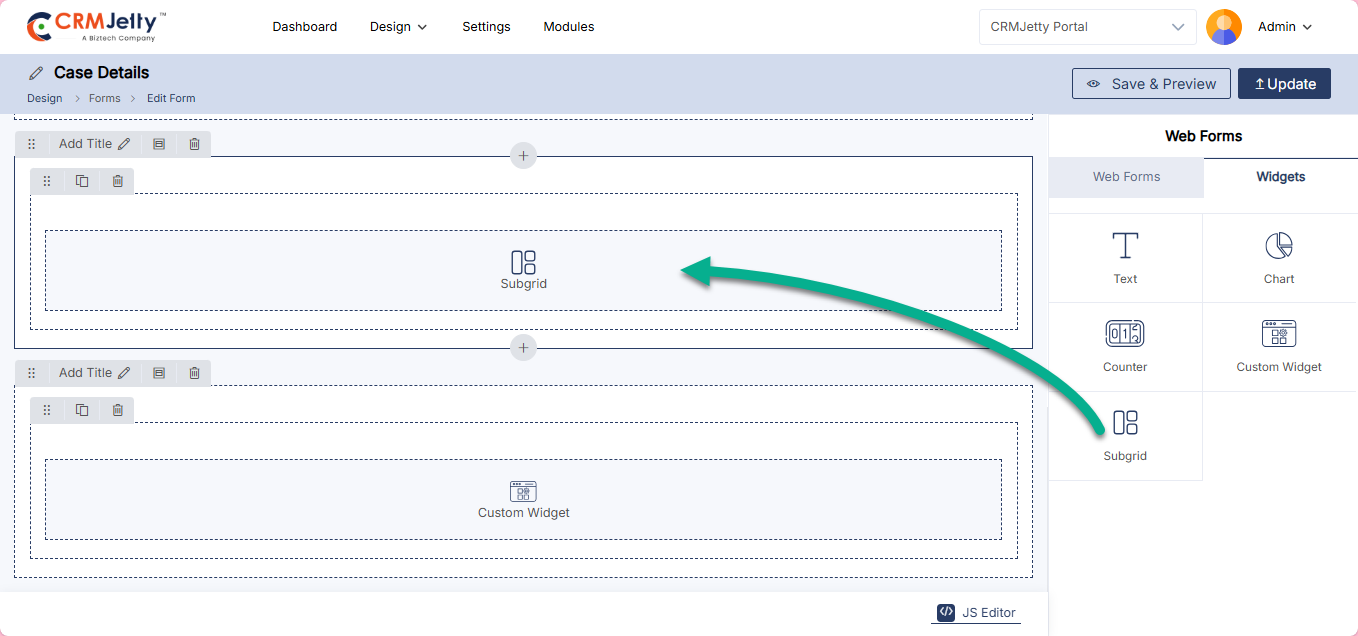Duplicate the row containing the Custom Widget
This screenshot has height=636, width=1358.
[82, 410]
